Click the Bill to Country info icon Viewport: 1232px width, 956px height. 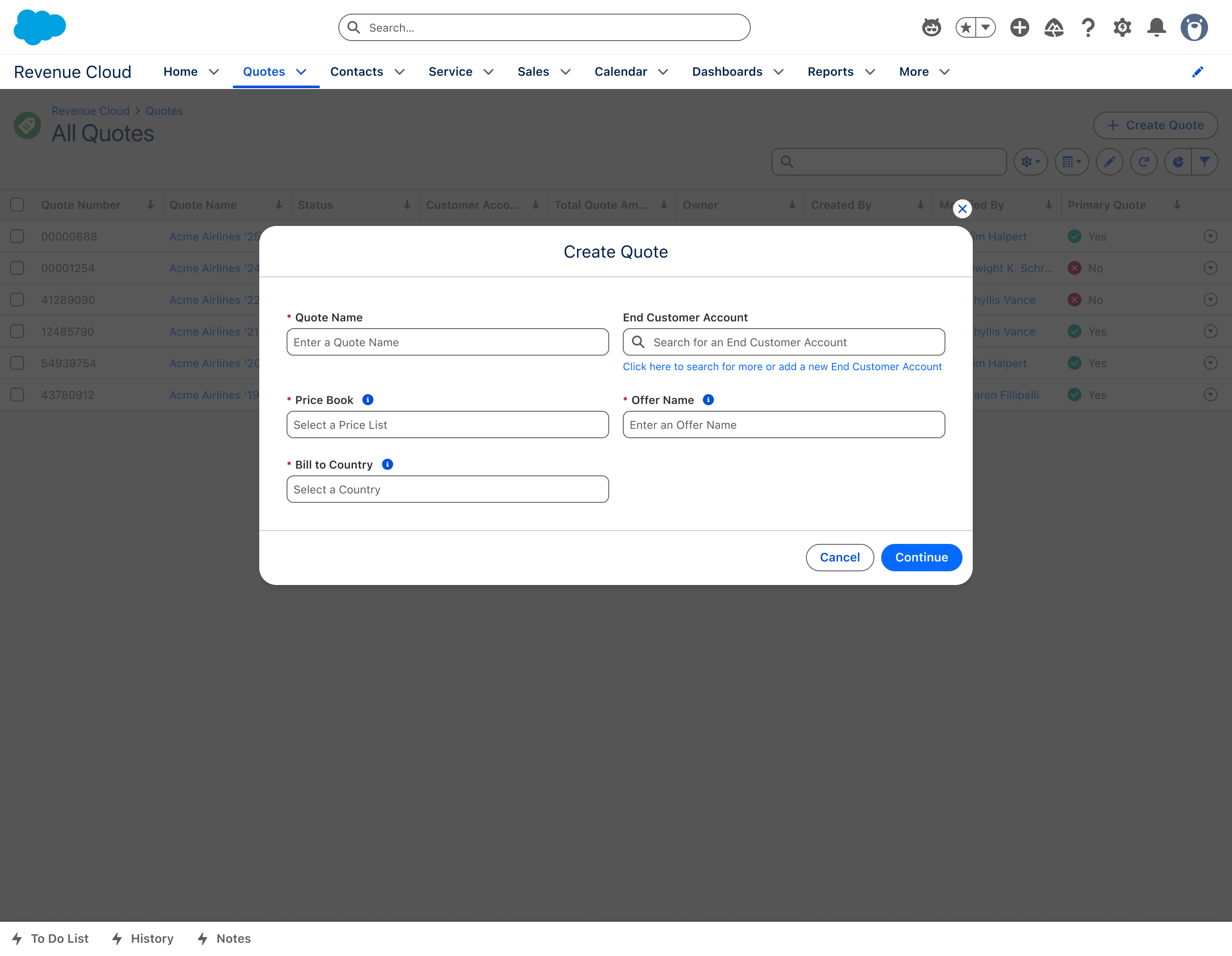coord(388,464)
